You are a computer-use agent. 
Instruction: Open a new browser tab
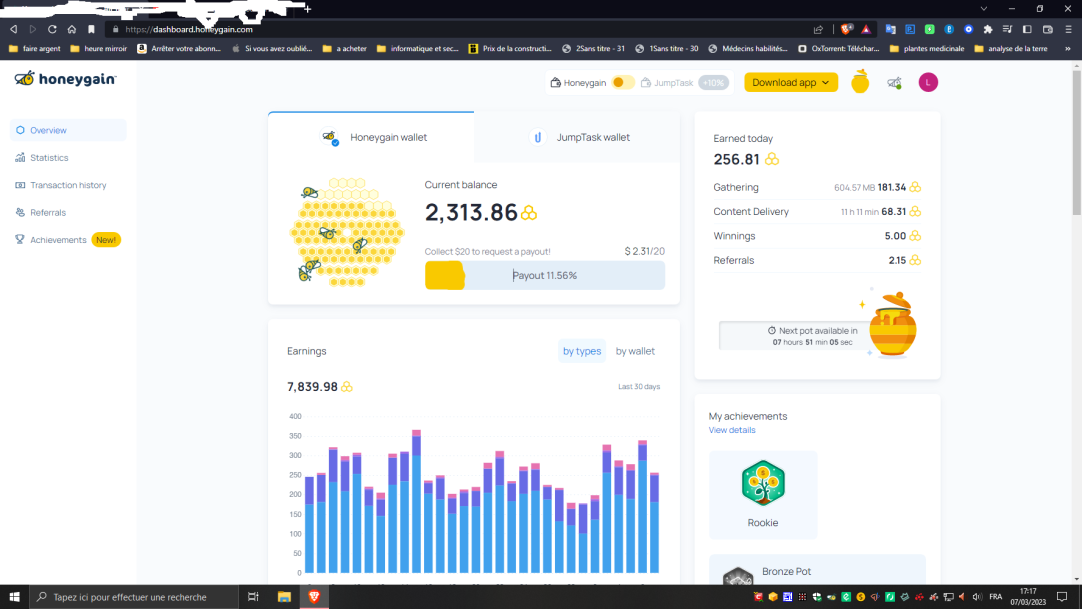[308, 9]
